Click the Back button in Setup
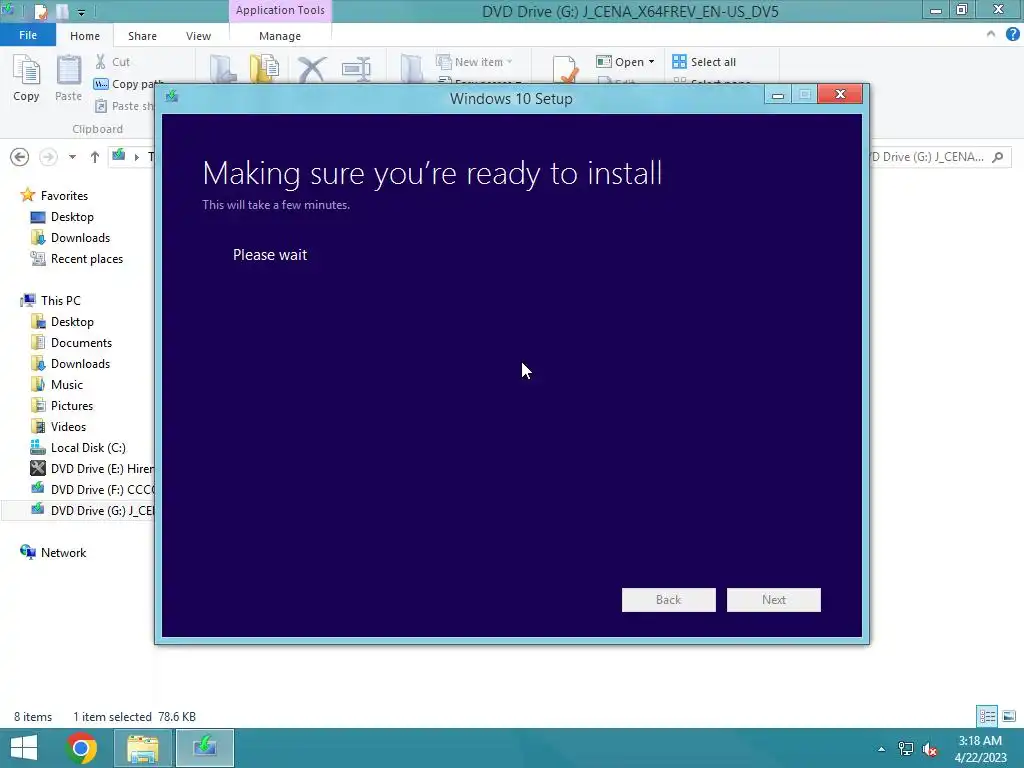Screen dimensions: 1024x768 point(668,600)
